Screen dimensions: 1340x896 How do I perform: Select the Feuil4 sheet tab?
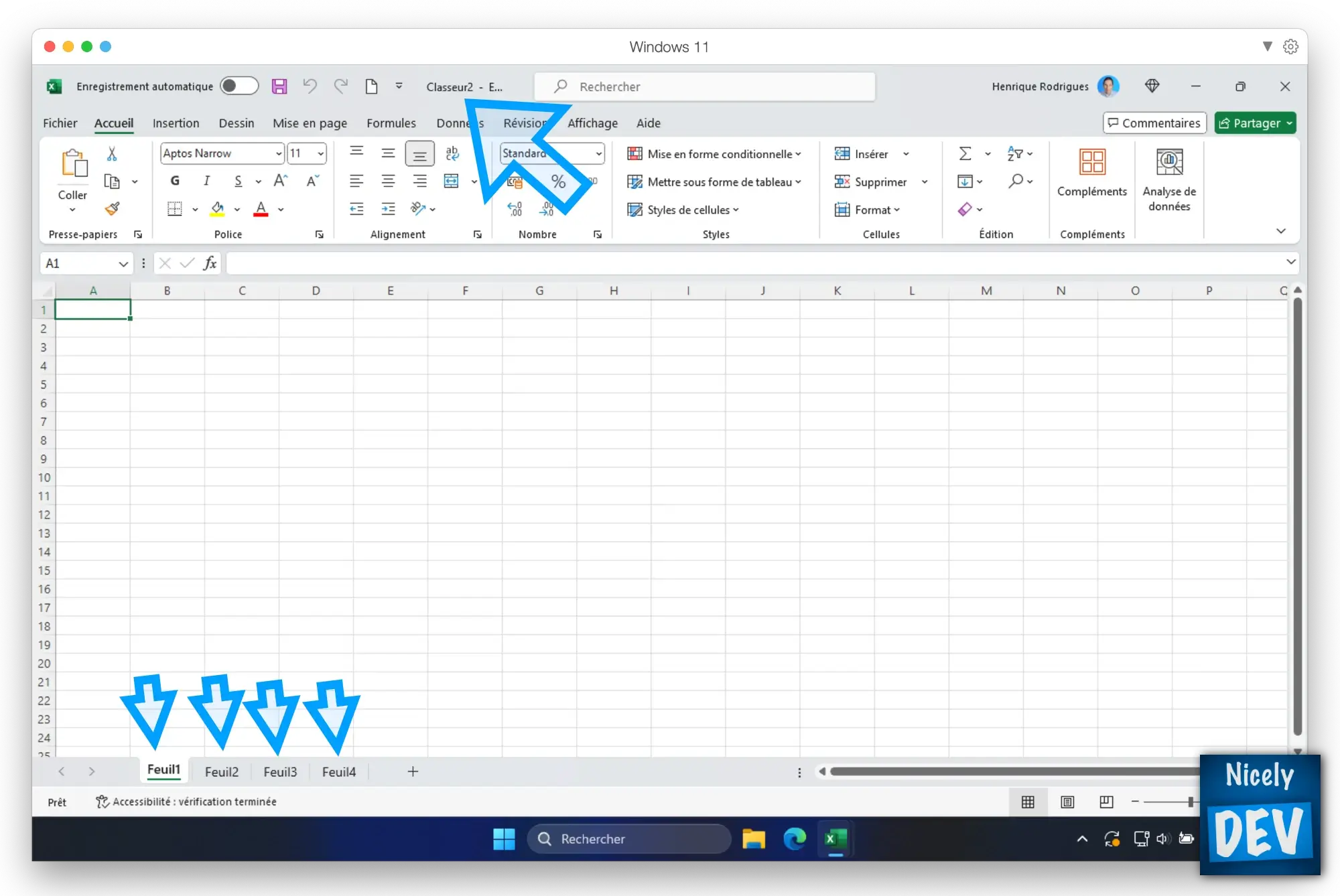point(339,771)
